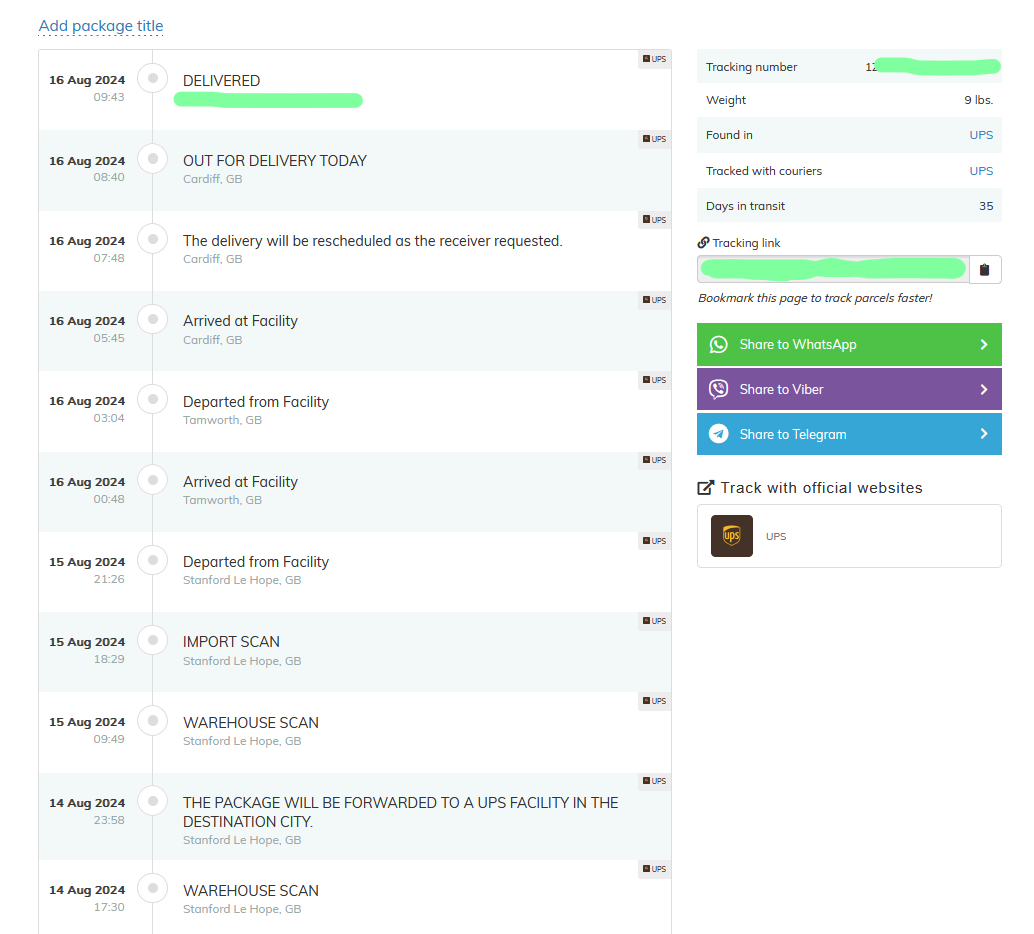Viewport: 1034px width, 934px height.
Task: Open the Add package title link
Action: (x=100, y=26)
